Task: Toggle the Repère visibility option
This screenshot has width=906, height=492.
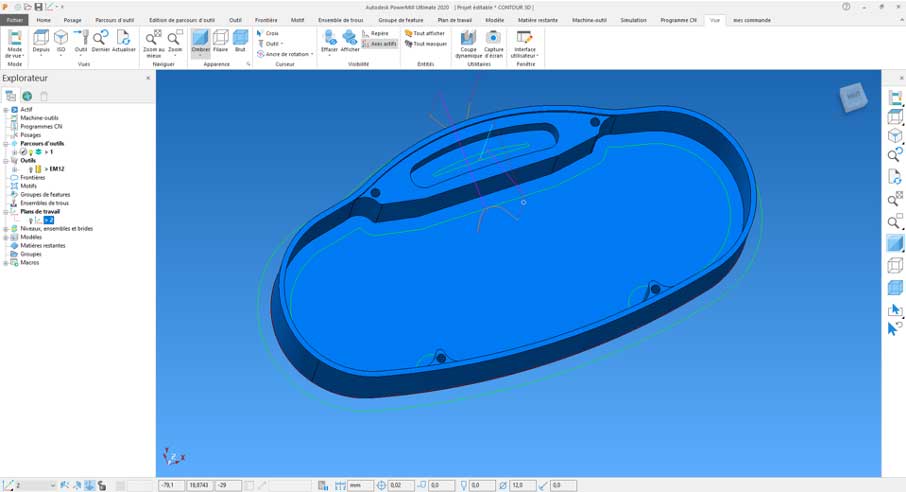Action: [376, 33]
